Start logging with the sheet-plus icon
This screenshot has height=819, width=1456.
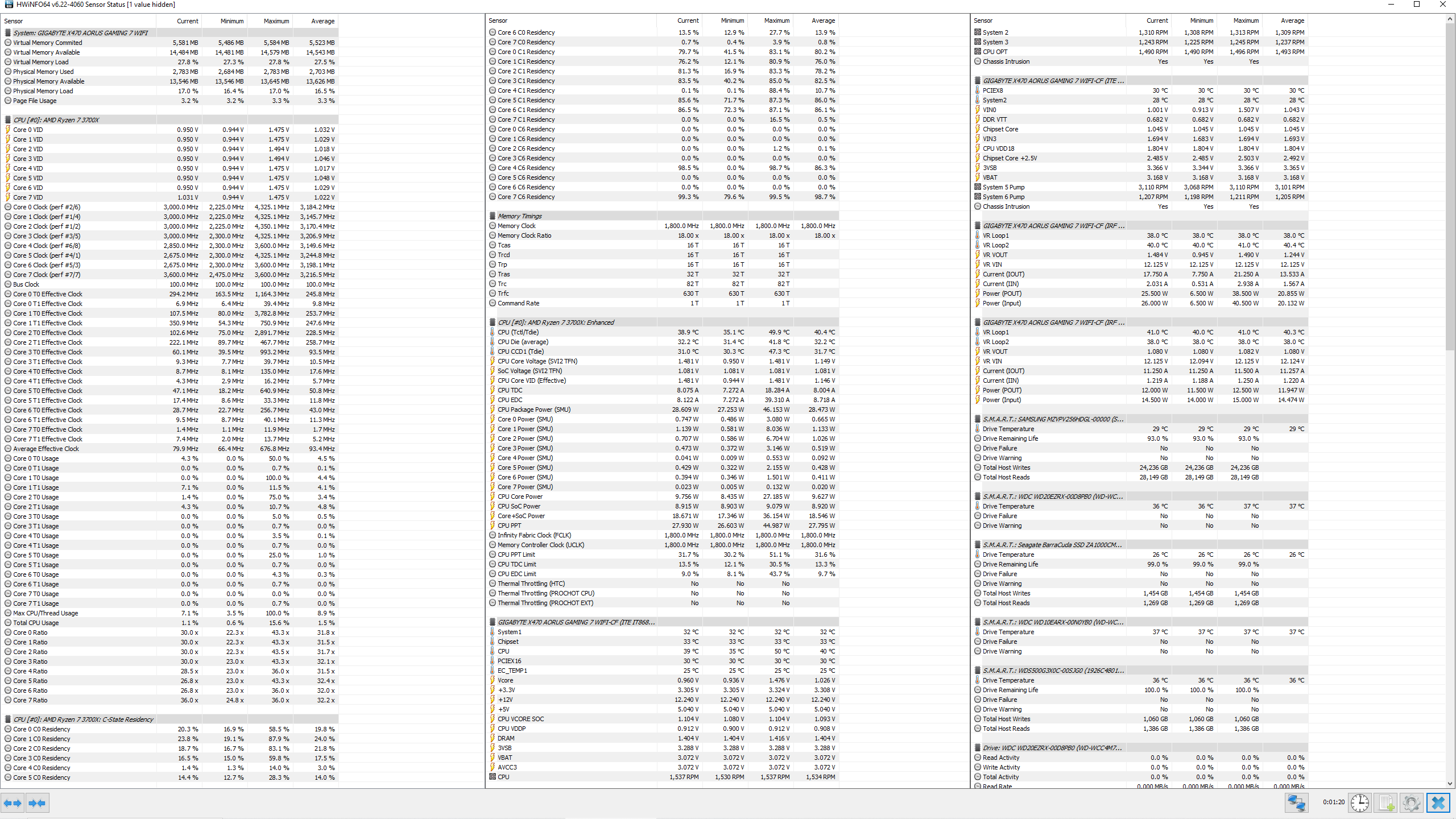[x=1385, y=803]
